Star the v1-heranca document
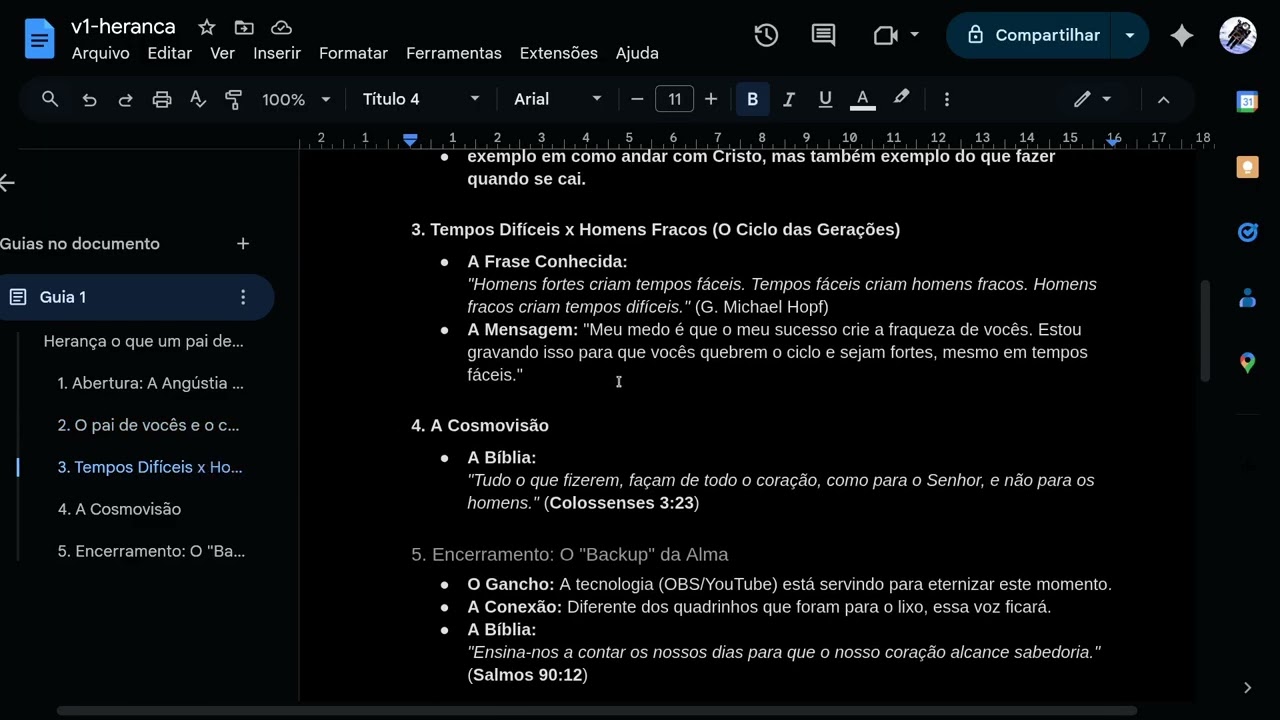1280x720 pixels. [x=206, y=27]
